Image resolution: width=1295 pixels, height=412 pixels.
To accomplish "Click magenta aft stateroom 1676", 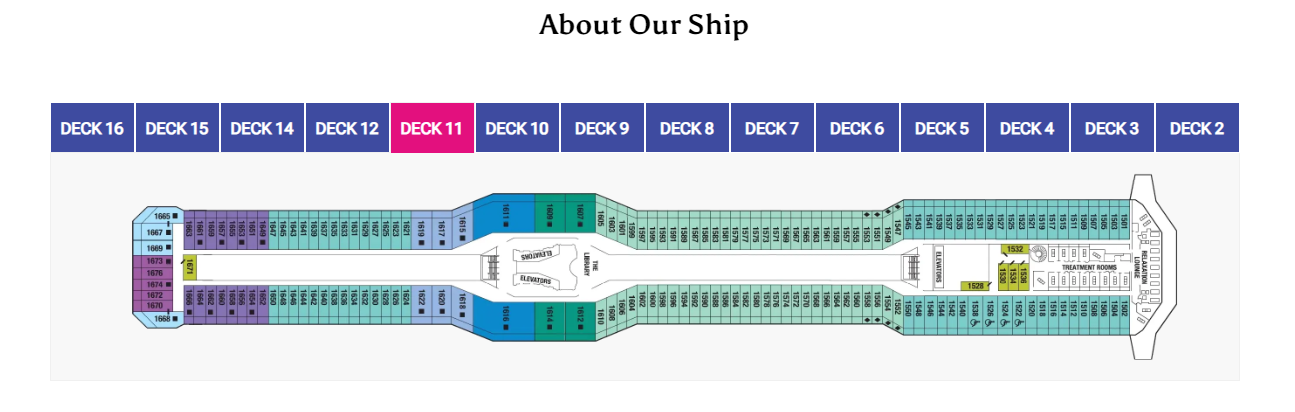I will click(154, 273).
